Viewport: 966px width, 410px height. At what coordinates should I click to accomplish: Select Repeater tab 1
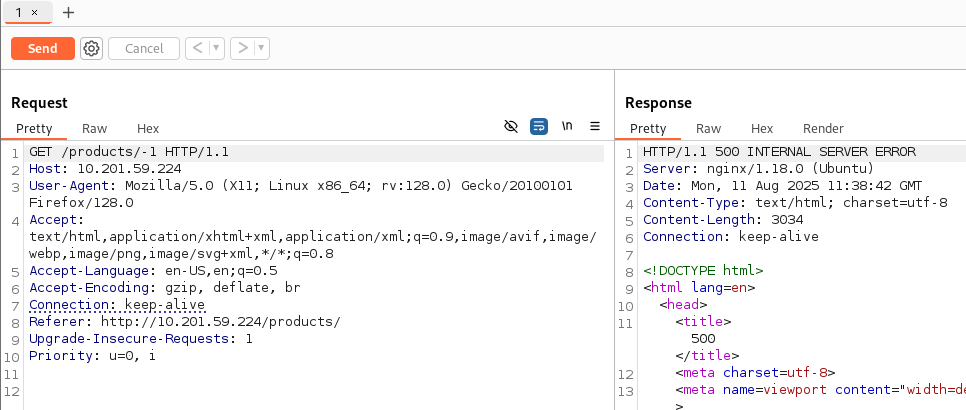(x=19, y=13)
